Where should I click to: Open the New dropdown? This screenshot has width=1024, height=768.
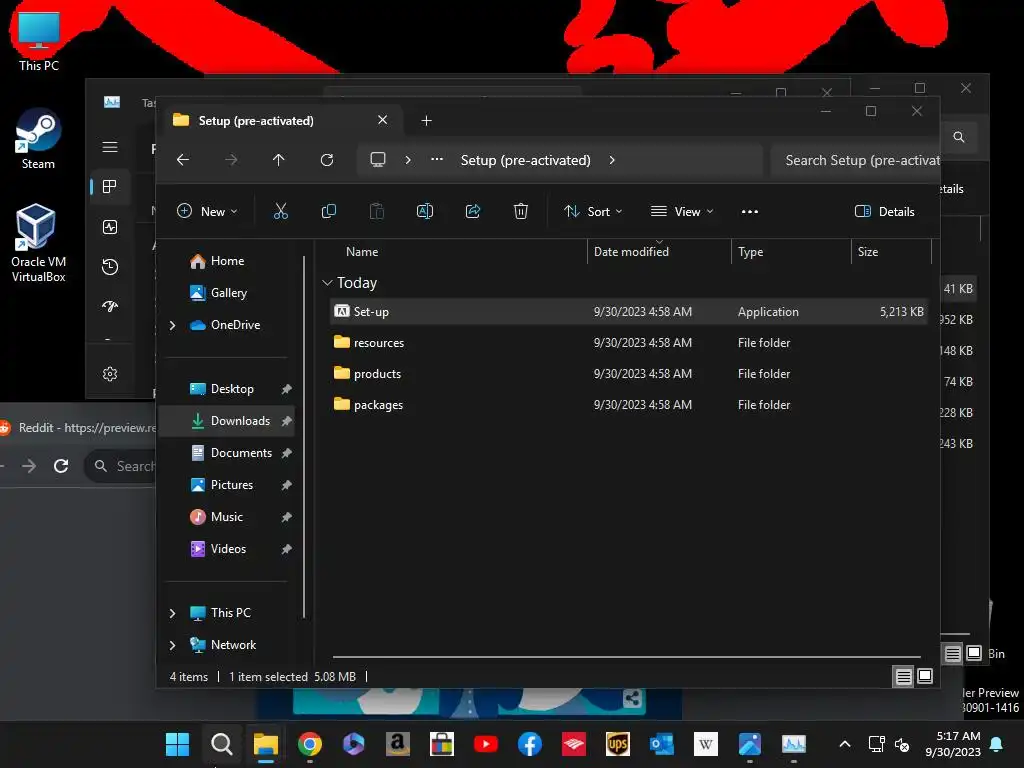(207, 211)
